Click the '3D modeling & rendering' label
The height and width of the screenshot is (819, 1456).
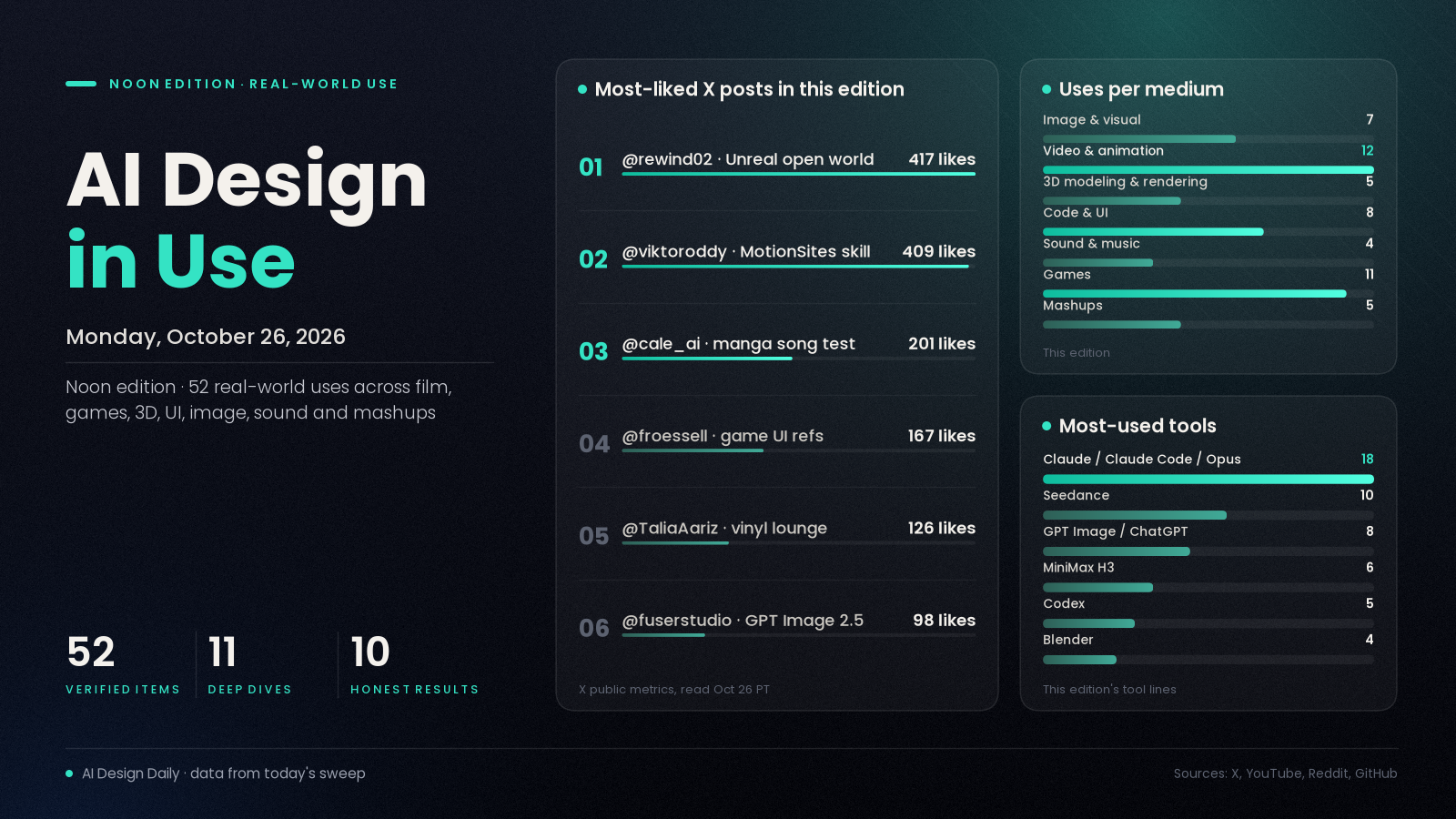pos(1125,181)
